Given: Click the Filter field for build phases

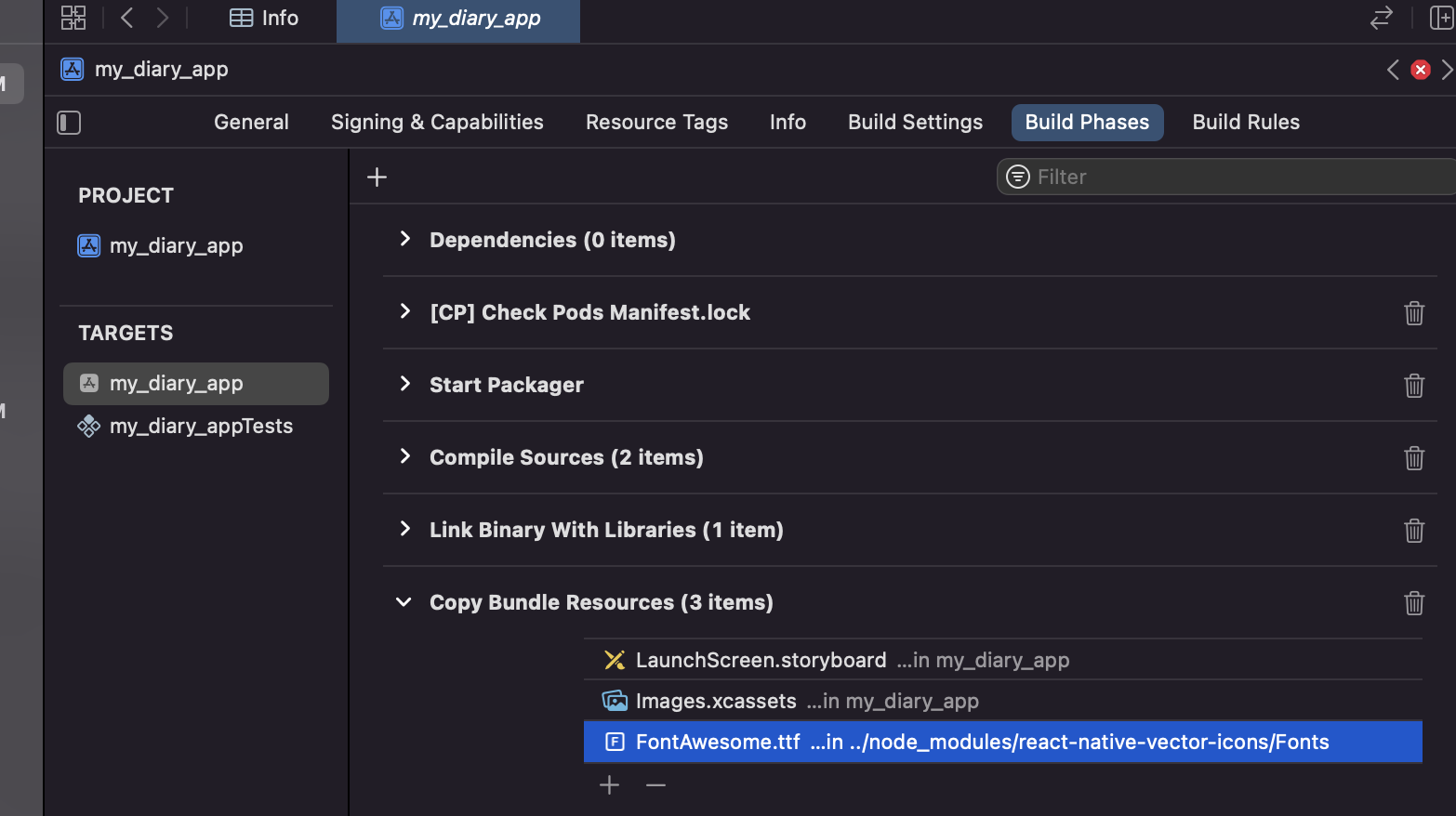Looking at the screenshot, I should coord(1227,177).
